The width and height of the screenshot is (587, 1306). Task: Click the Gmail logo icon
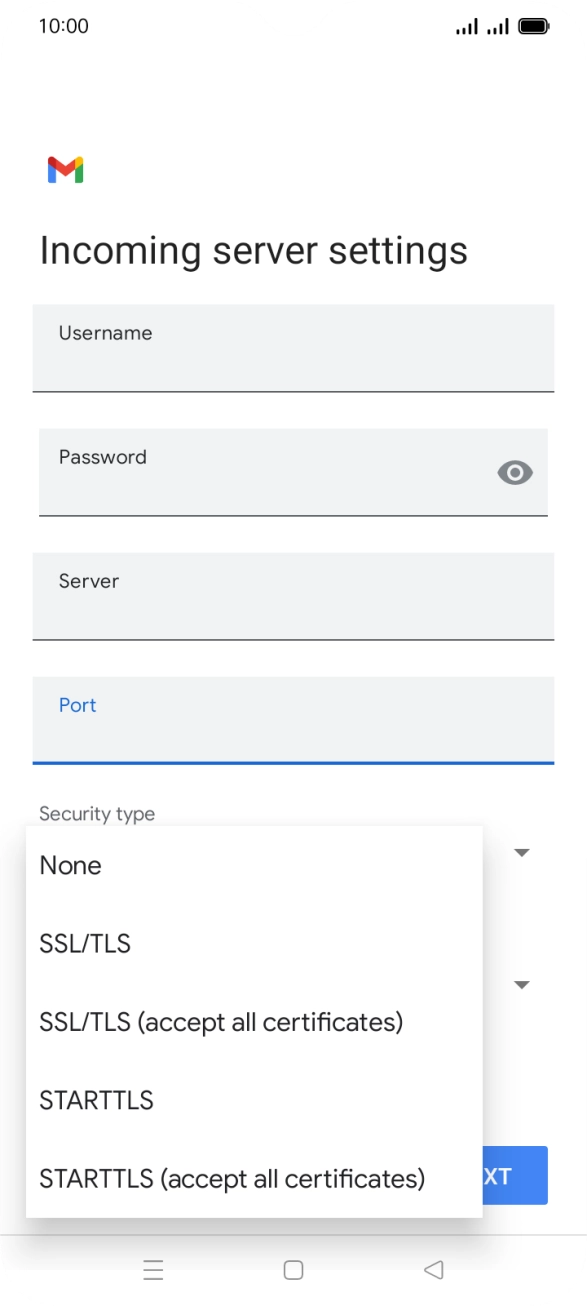coord(65,170)
